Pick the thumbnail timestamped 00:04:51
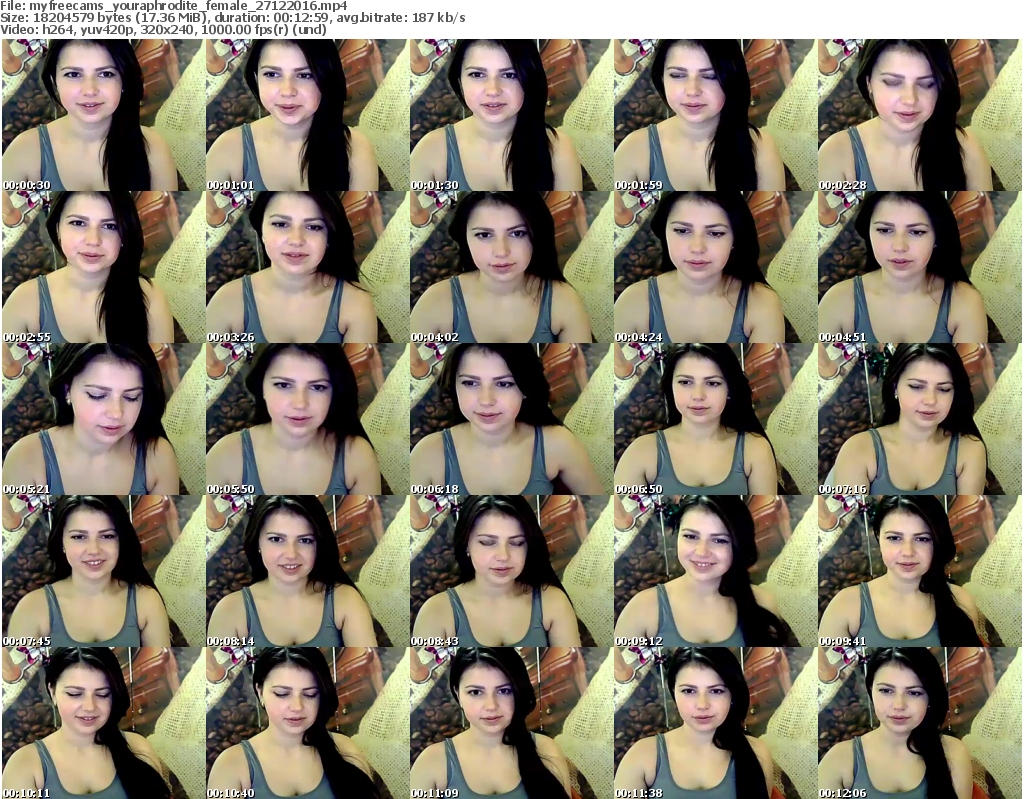The height and width of the screenshot is (799, 1024). pos(919,267)
